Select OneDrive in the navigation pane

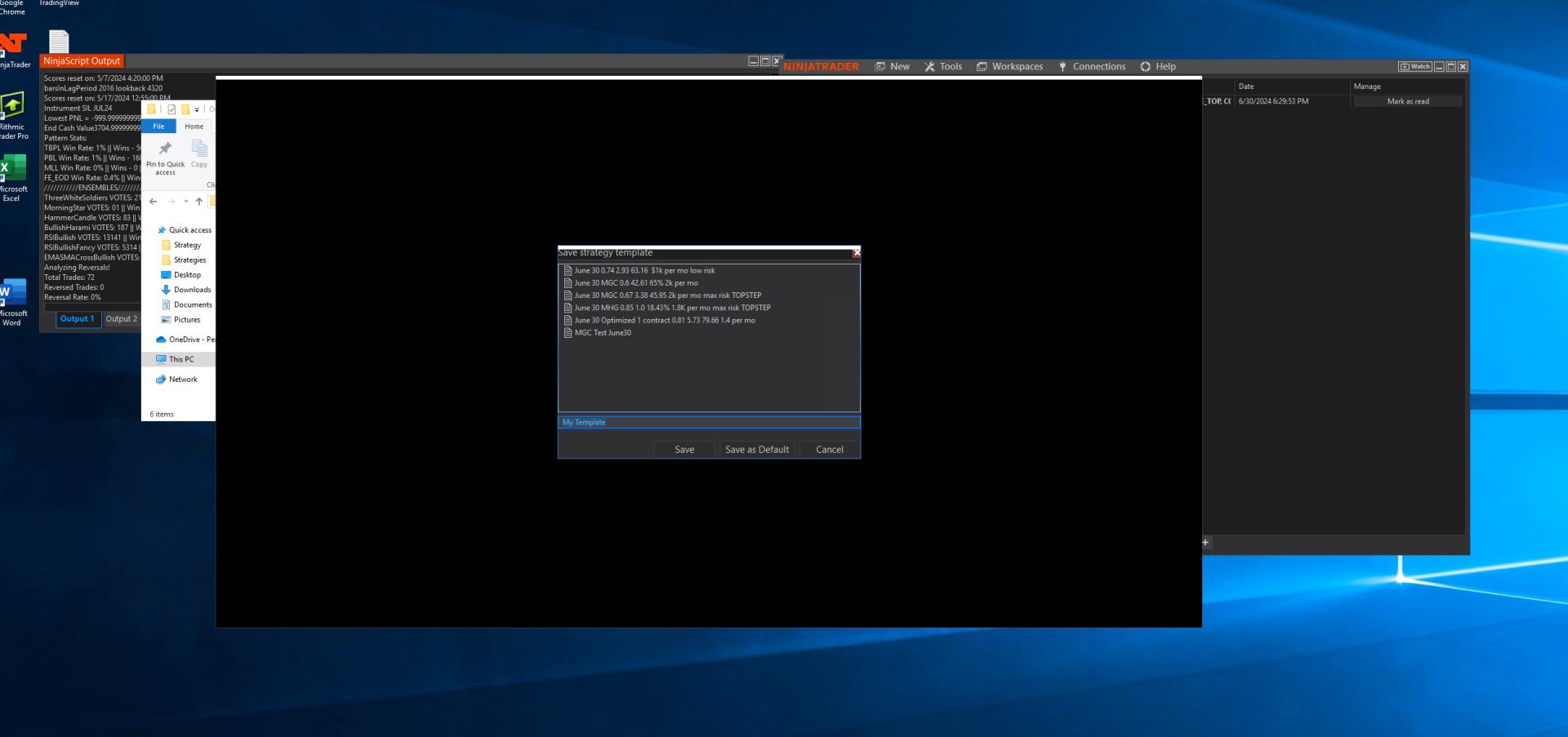coord(185,340)
